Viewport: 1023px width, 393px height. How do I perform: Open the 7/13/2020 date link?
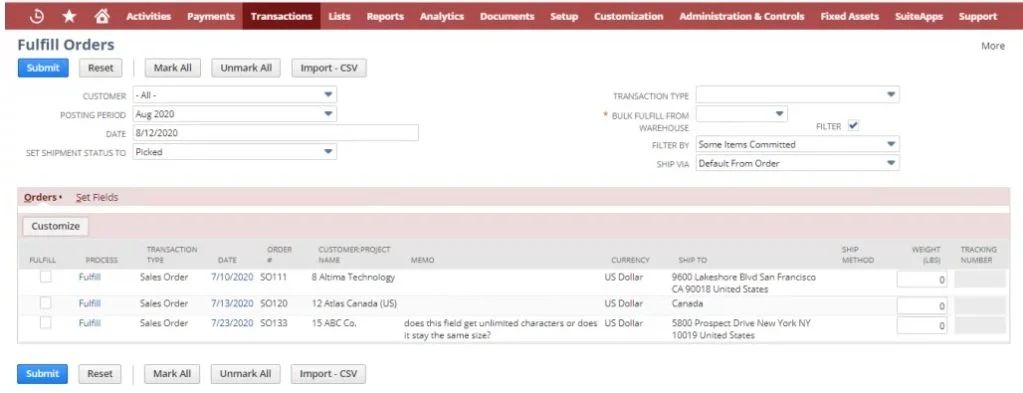pos(232,303)
